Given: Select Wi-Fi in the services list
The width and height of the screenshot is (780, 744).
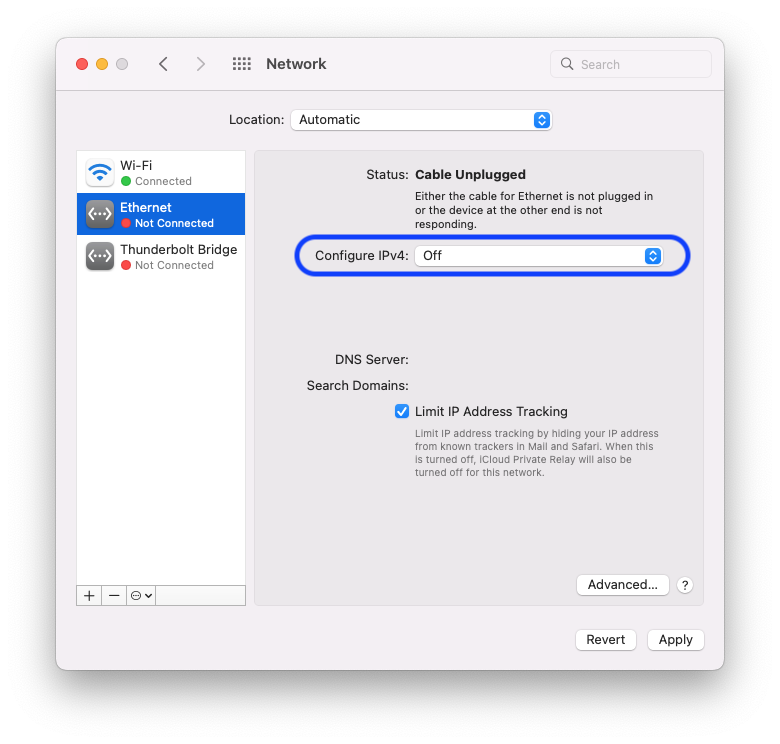Looking at the screenshot, I should (161, 172).
